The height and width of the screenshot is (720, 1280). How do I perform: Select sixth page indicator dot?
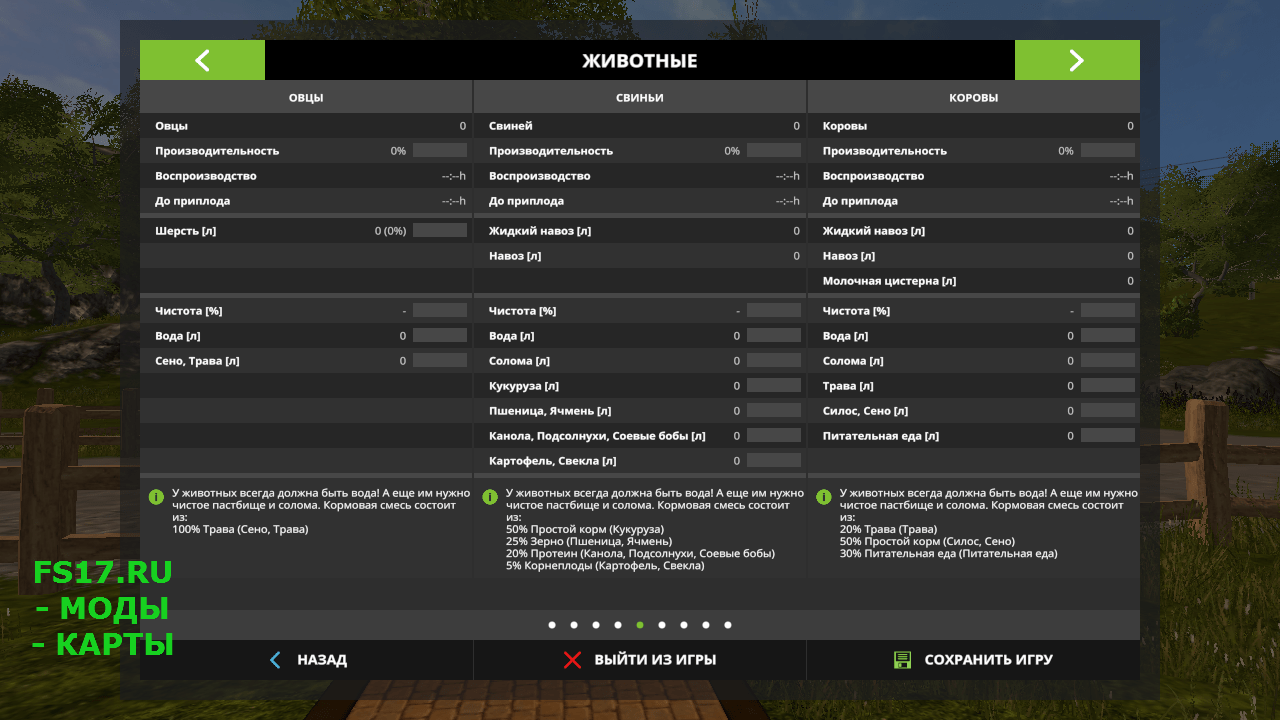(x=662, y=625)
